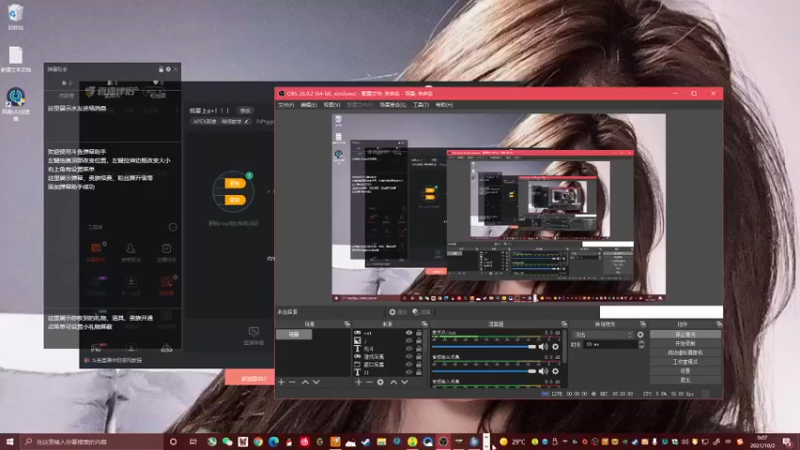Pop out the 转场特效 dock panel
Viewport: 800px width, 450px height.
(643, 324)
